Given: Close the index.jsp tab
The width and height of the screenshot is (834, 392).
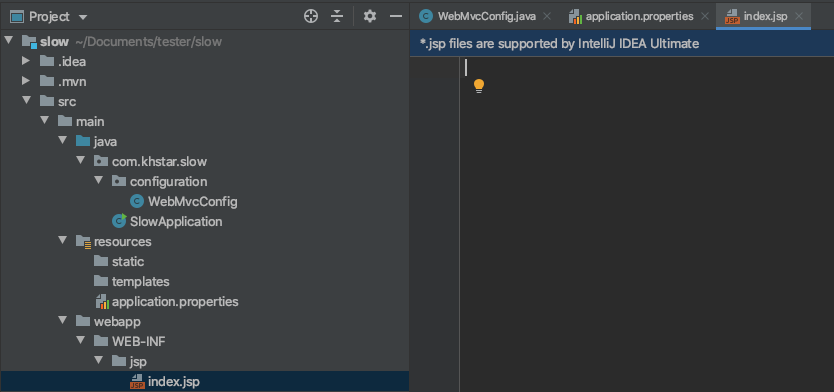Looking at the screenshot, I should (x=798, y=16).
